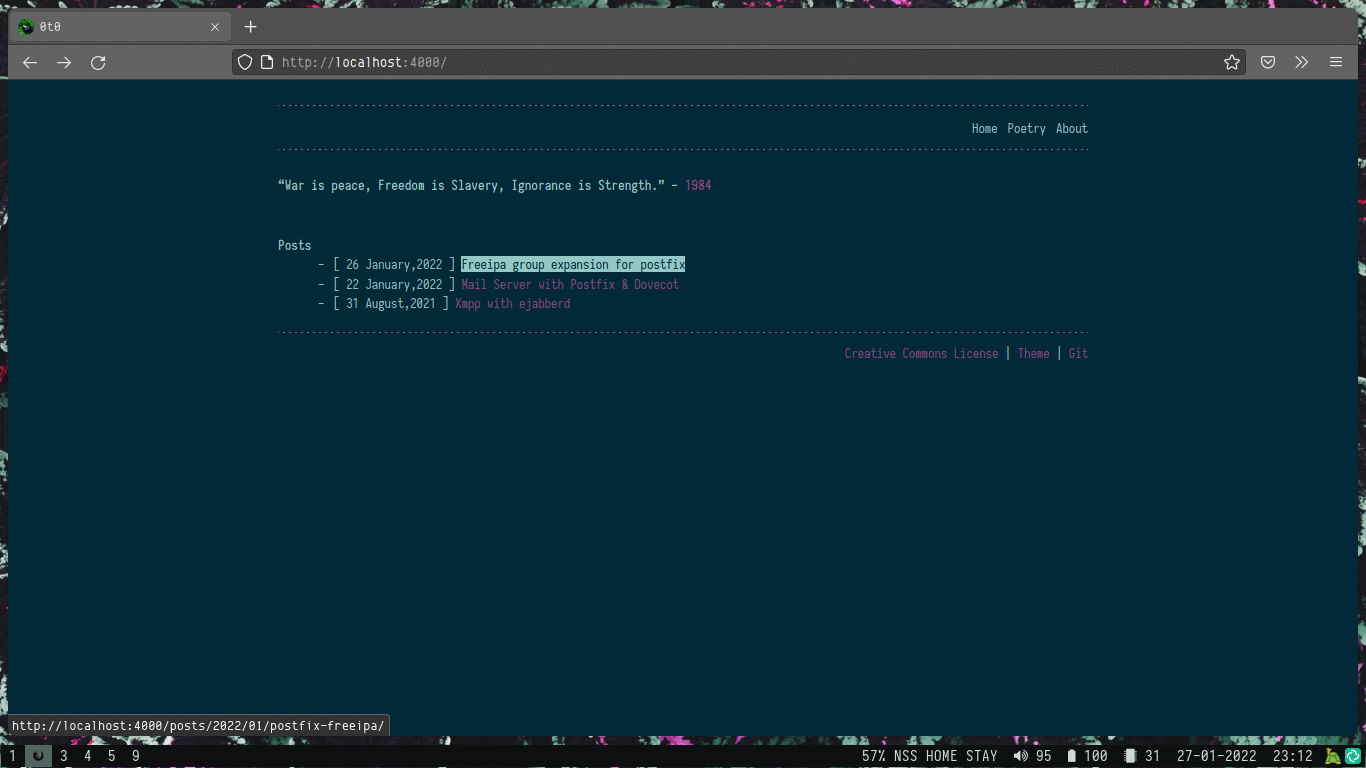Click the 26 January,2022 date text
This screenshot has width=1366, height=768.
point(394,265)
